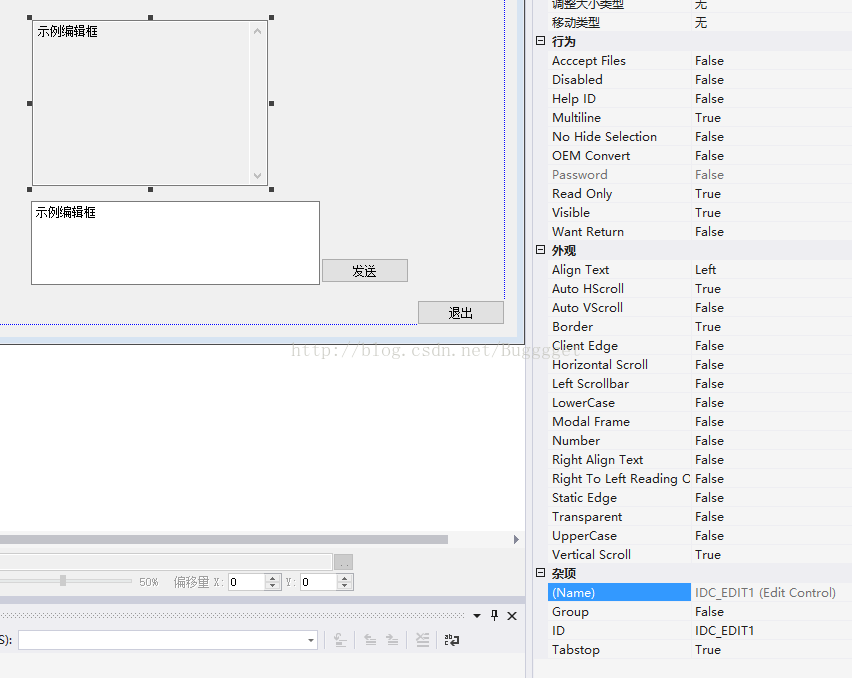Viewport: 852px width, 678px height.
Task: Click the clear all output icon
Action: point(422,640)
